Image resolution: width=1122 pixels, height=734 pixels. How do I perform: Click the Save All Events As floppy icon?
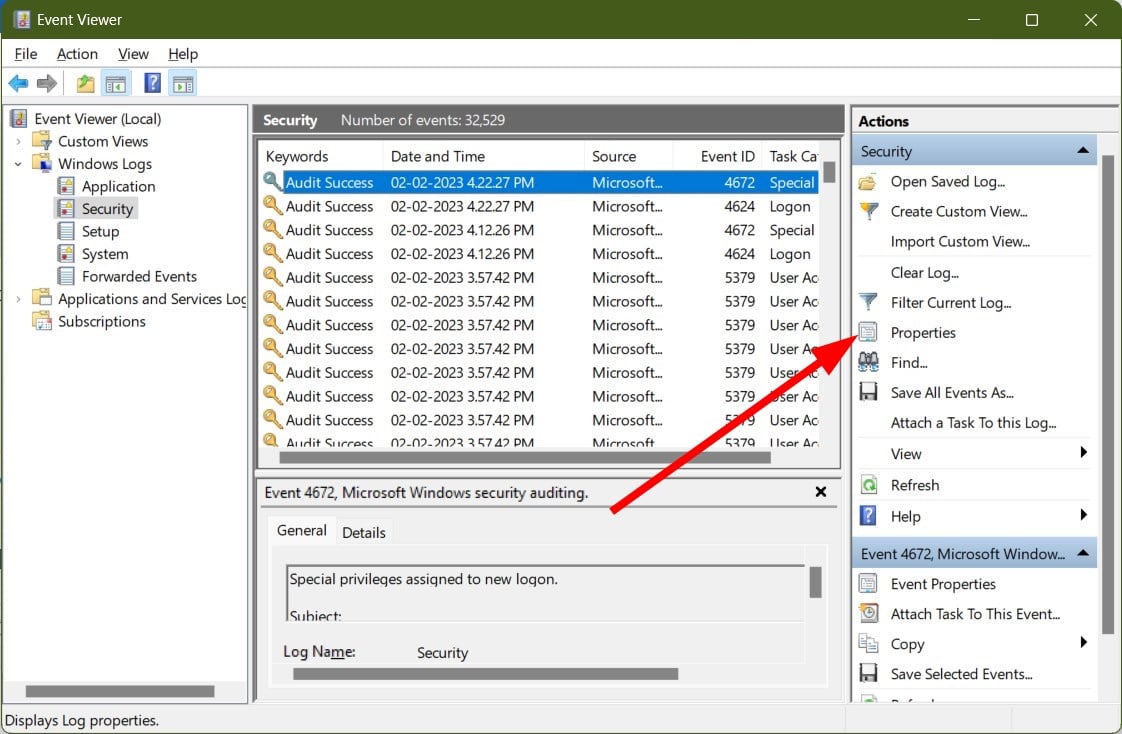point(868,392)
